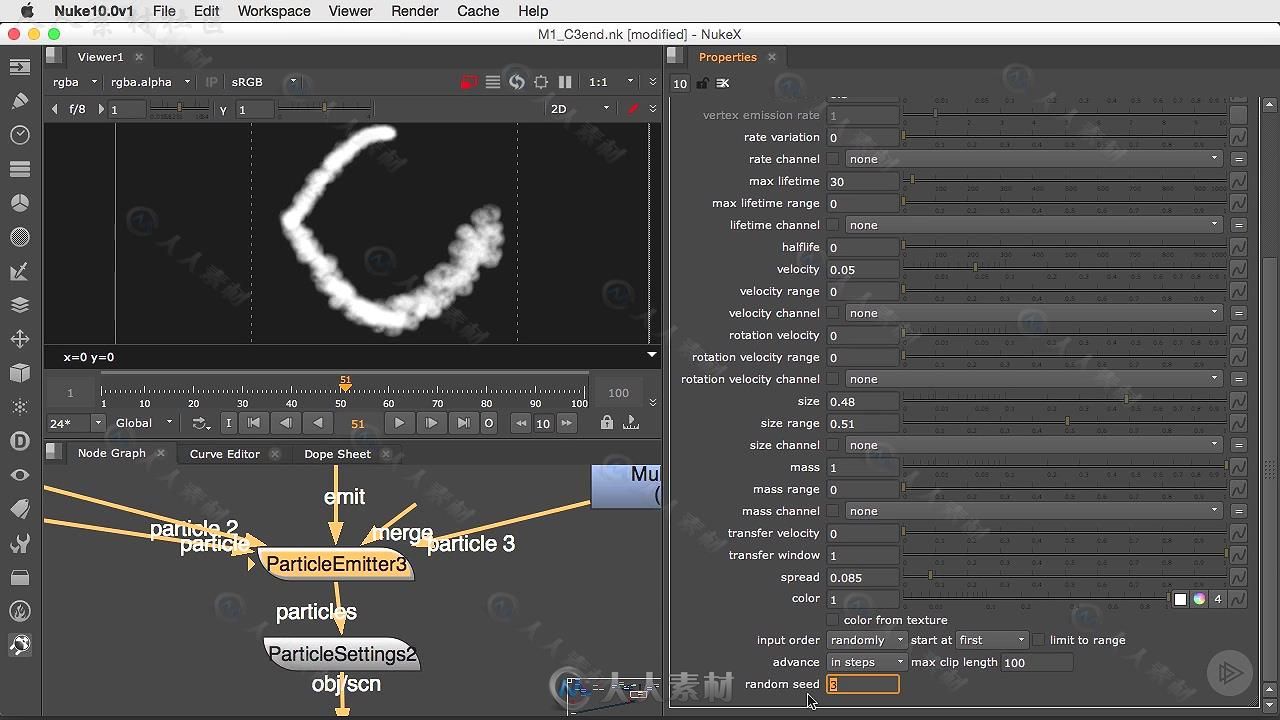Switch to the Dope Sheet tab
This screenshot has width=1280, height=720.
tap(337, 454)
